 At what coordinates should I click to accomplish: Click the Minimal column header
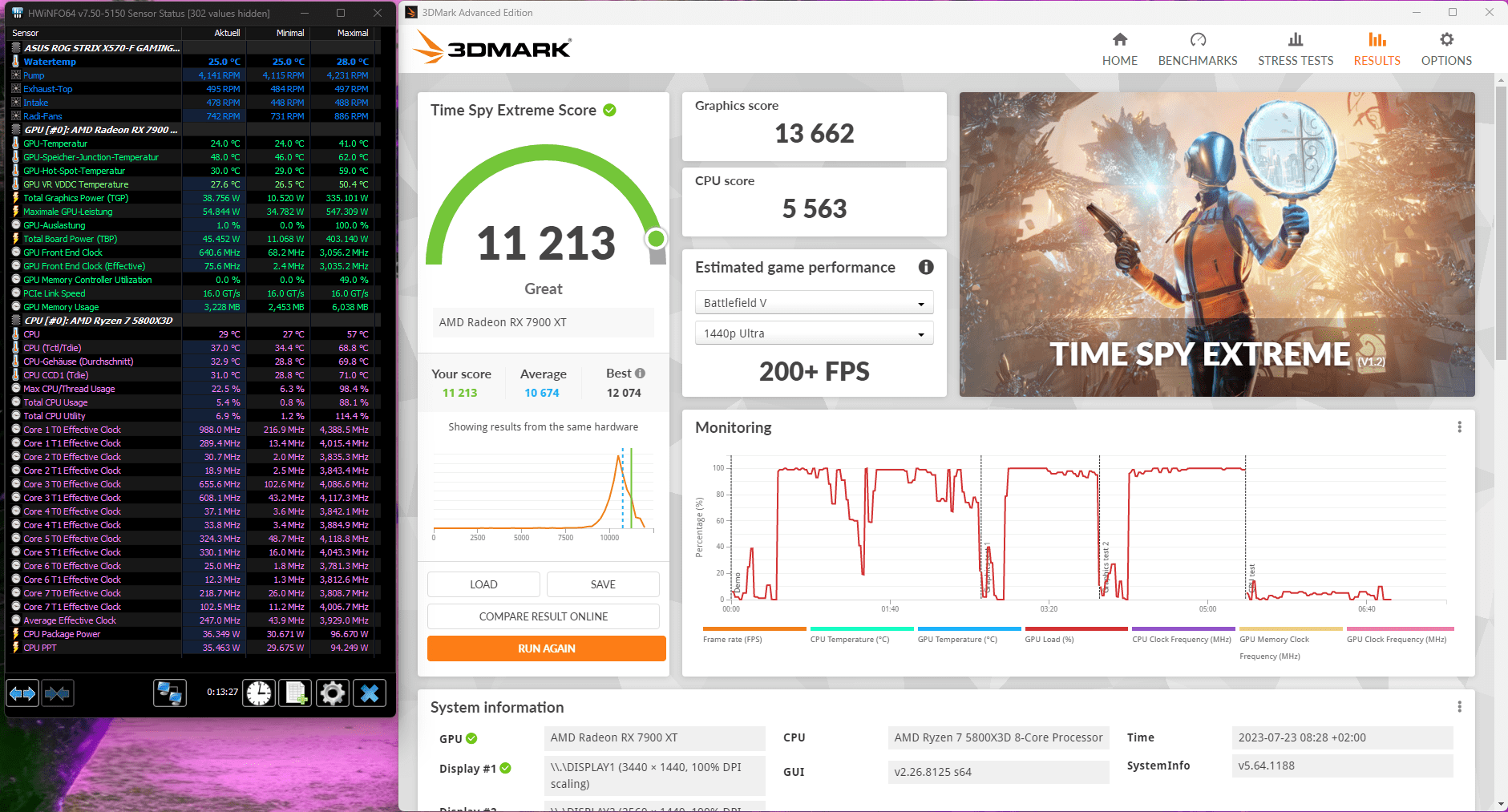[x=278, y=33]
